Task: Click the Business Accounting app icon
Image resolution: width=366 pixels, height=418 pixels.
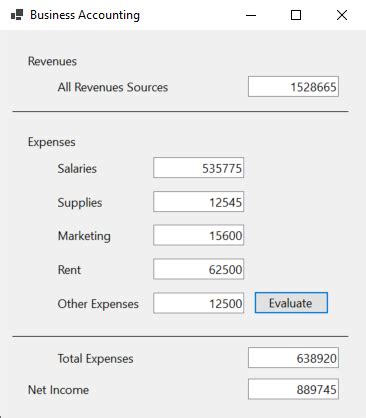Action: pos(17,15)
